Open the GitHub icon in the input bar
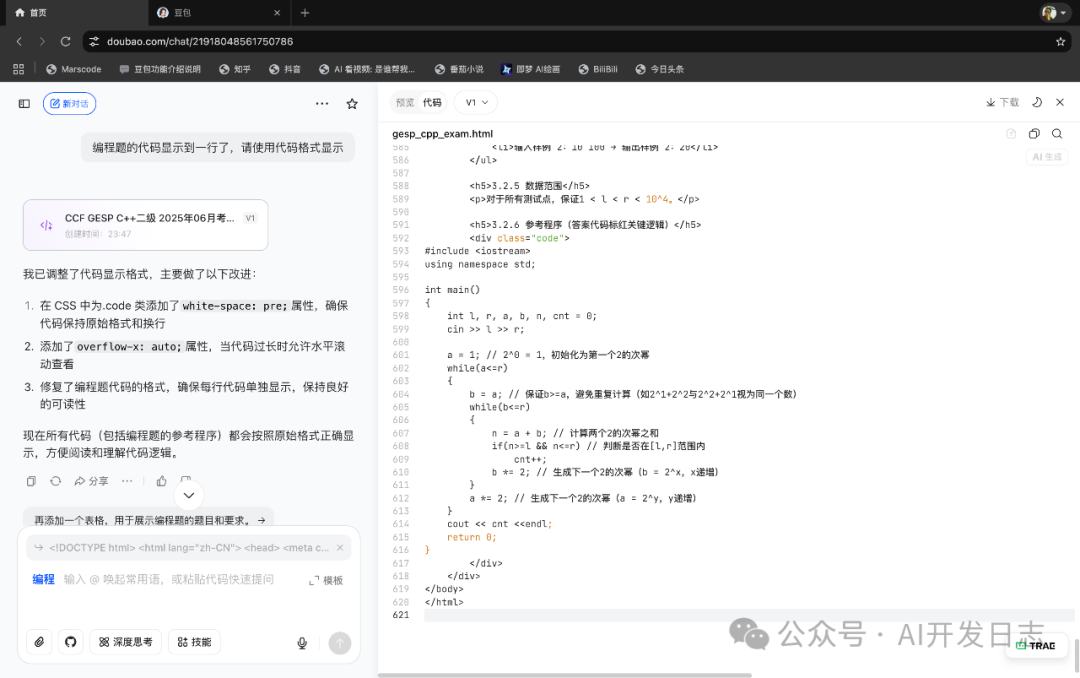1080x678 pixels. [70, 643]
